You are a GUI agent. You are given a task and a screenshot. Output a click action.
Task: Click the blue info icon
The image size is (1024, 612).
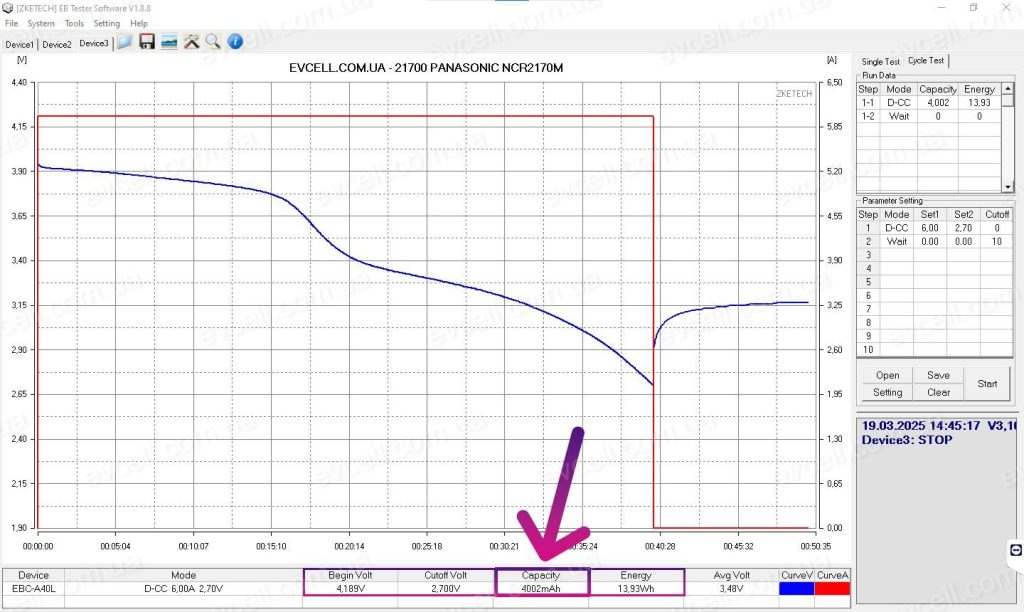(x=235, y=42)
